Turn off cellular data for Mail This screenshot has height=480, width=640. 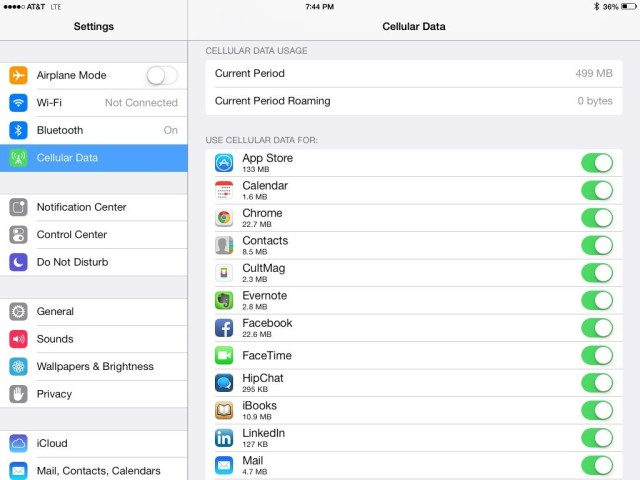point(596,465)
